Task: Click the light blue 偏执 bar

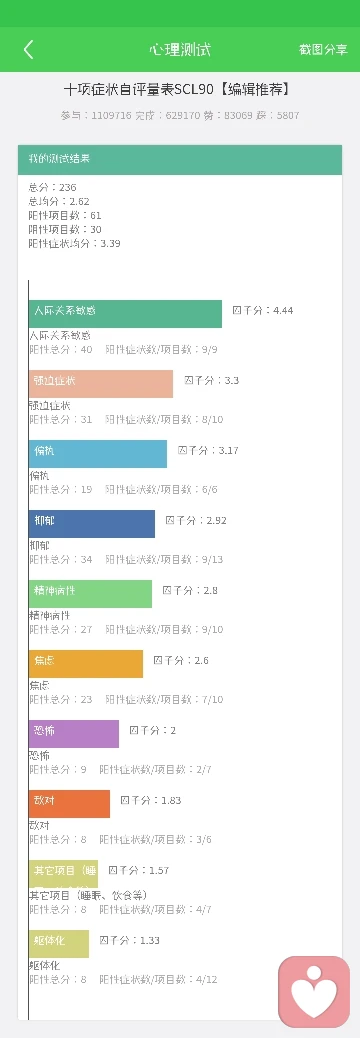Action: coord(98,454)
